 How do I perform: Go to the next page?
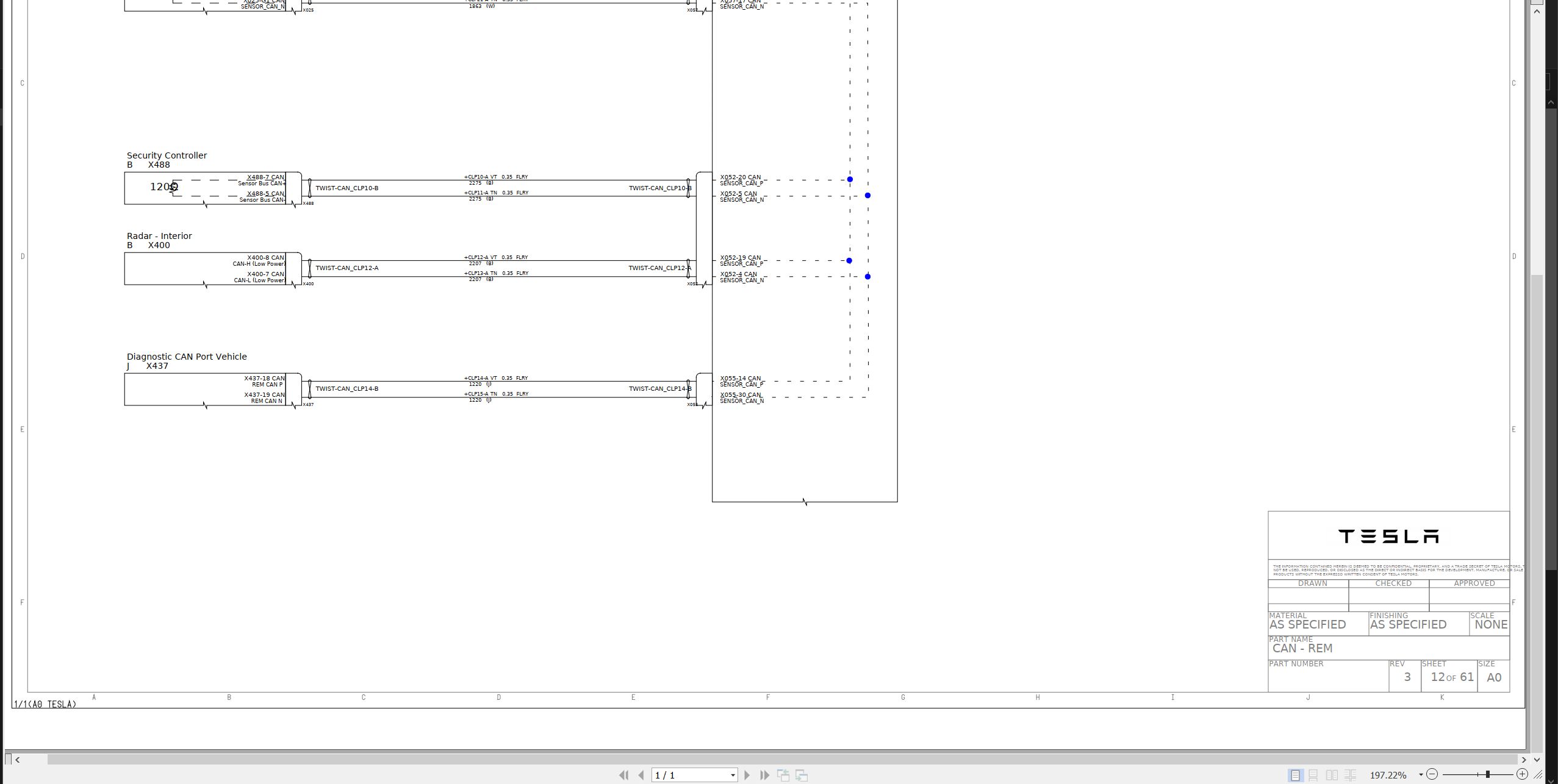pos(747,775)
